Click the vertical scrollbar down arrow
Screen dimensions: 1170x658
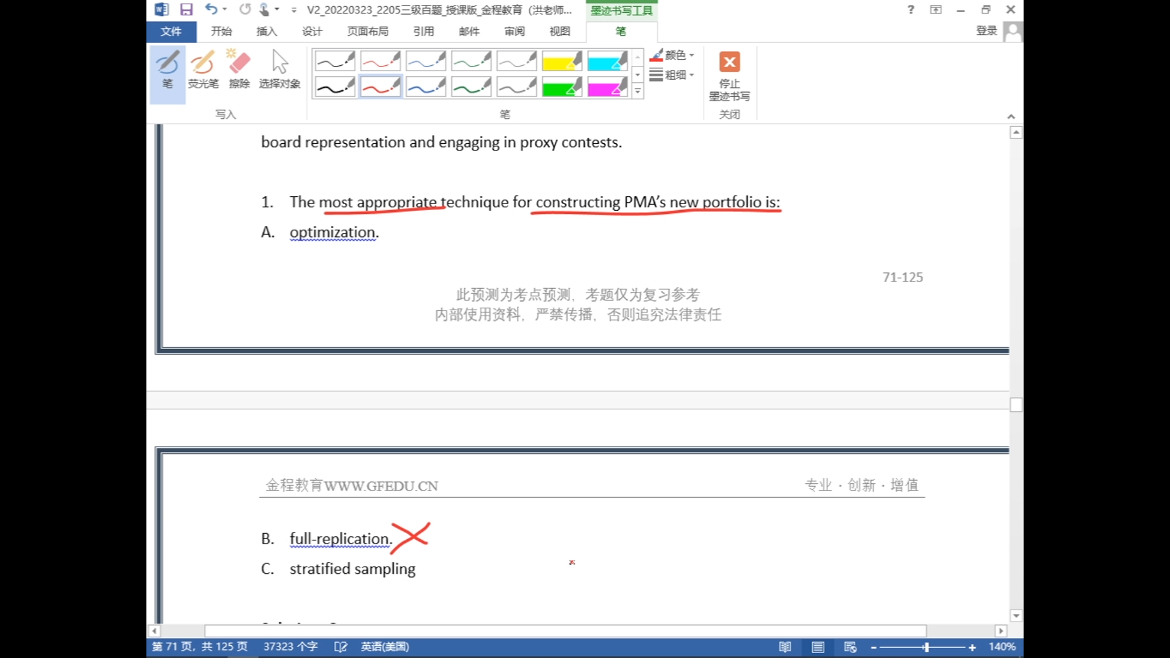[x=1016, y=616]
